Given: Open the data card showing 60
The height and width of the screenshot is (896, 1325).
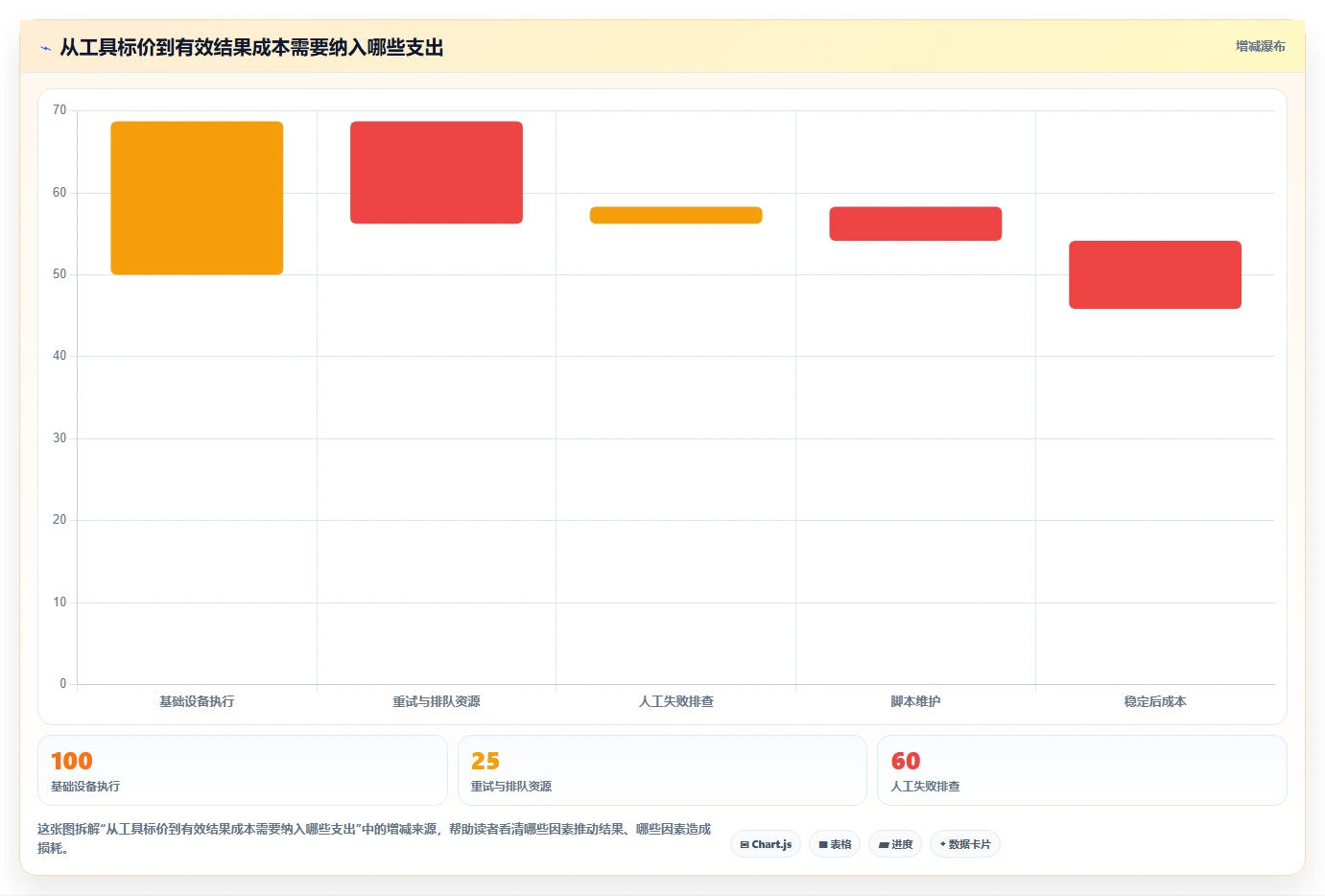Looking at the screenshot, I should (x=1082, y=770).
